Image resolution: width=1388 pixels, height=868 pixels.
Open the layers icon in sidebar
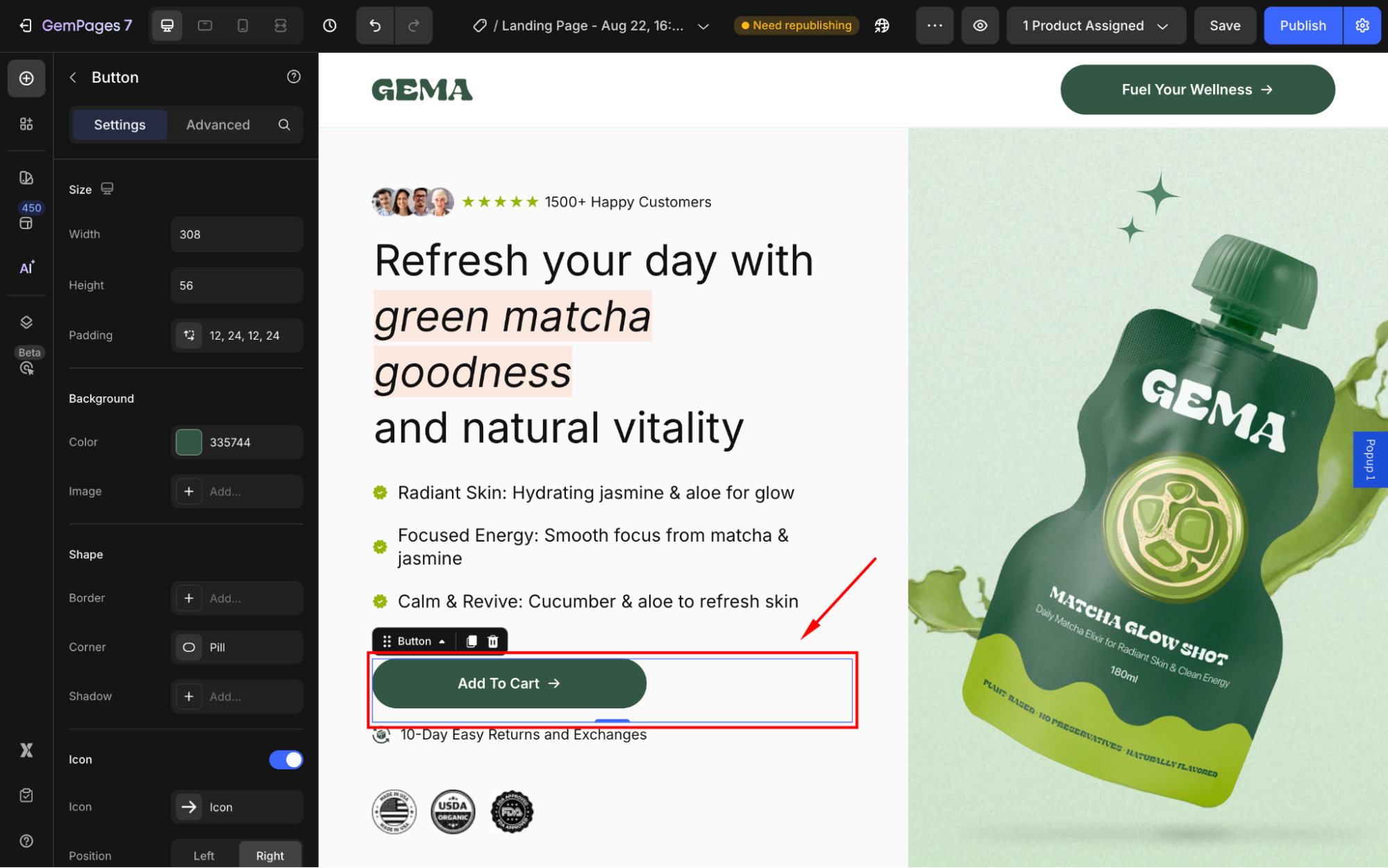(26, 322)
